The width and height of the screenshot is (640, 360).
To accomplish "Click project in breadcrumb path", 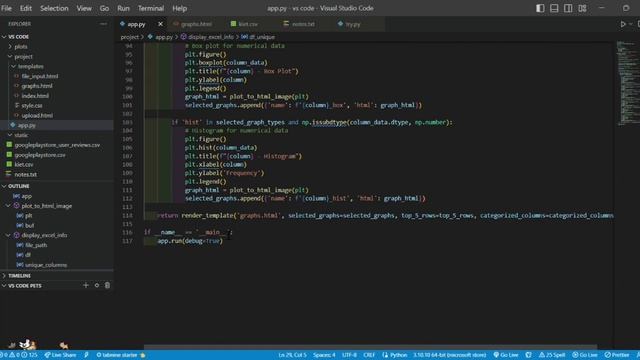I will [x=129, y=37].
